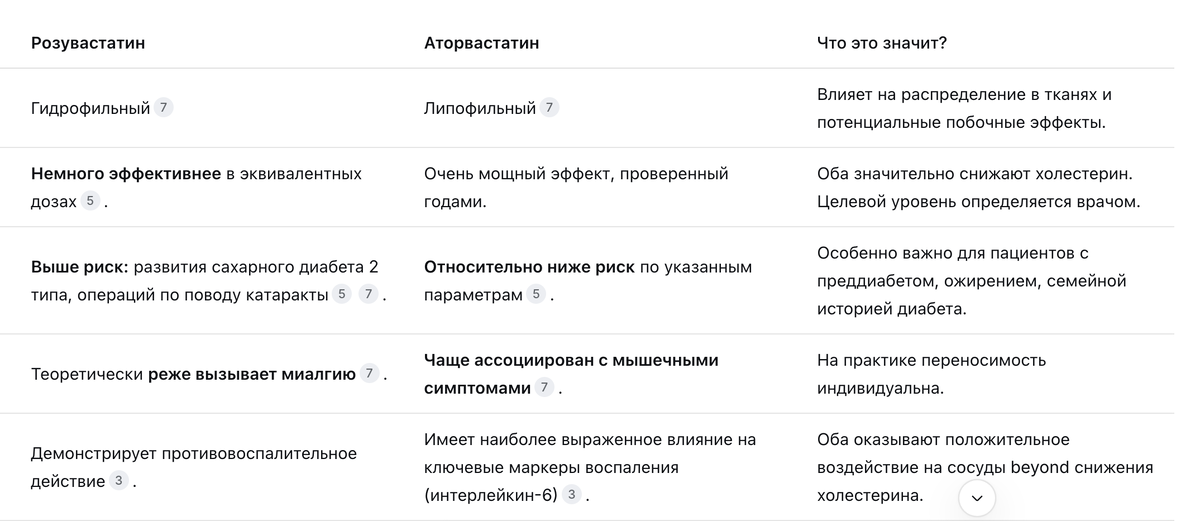Click citation badge 7 next to Гидрофильный
Viewport: 1200px width, 521px height.
click(164, 108)
